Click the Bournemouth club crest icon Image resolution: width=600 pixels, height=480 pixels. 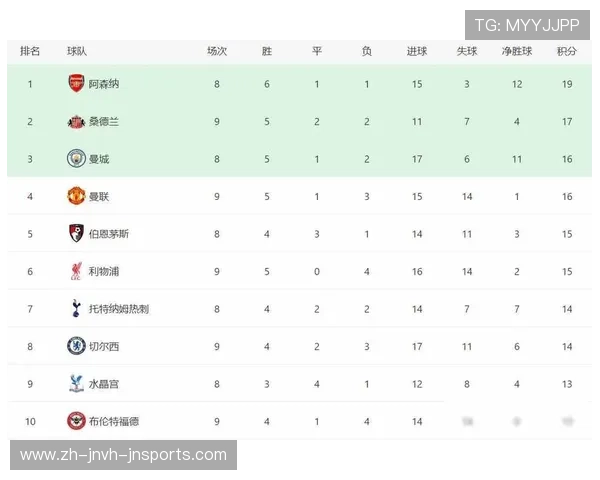76,234
